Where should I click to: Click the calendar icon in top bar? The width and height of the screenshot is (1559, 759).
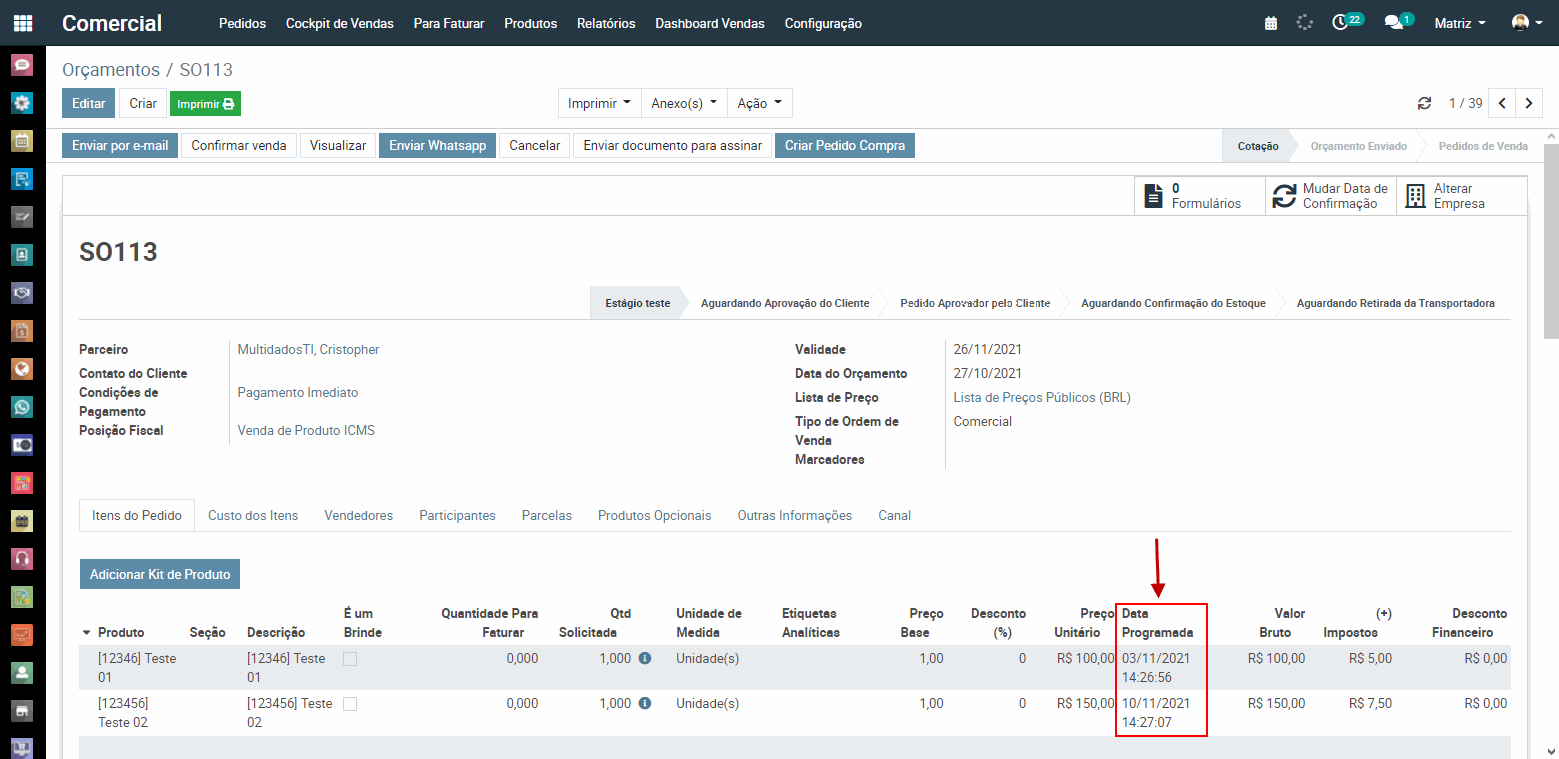click(1271, 23)
